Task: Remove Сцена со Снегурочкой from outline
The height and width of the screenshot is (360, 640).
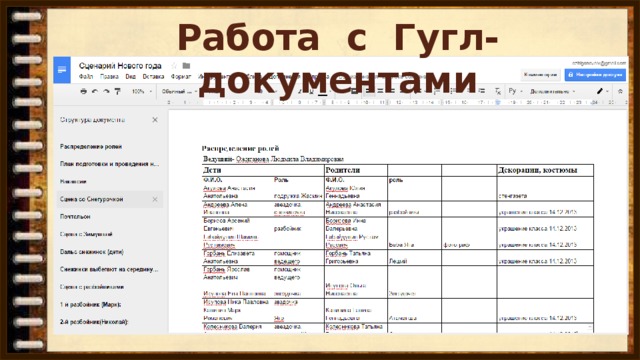Action: pos(155,199)
